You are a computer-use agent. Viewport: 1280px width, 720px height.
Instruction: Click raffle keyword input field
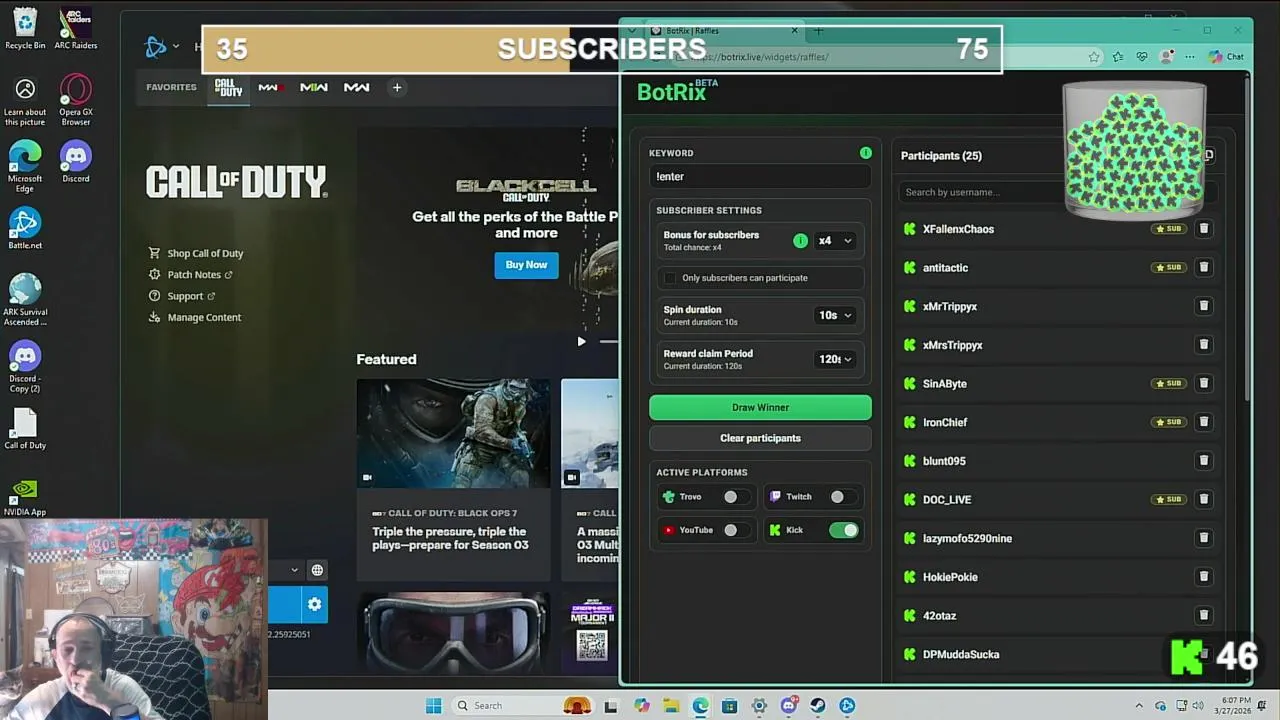pos(760,177)
